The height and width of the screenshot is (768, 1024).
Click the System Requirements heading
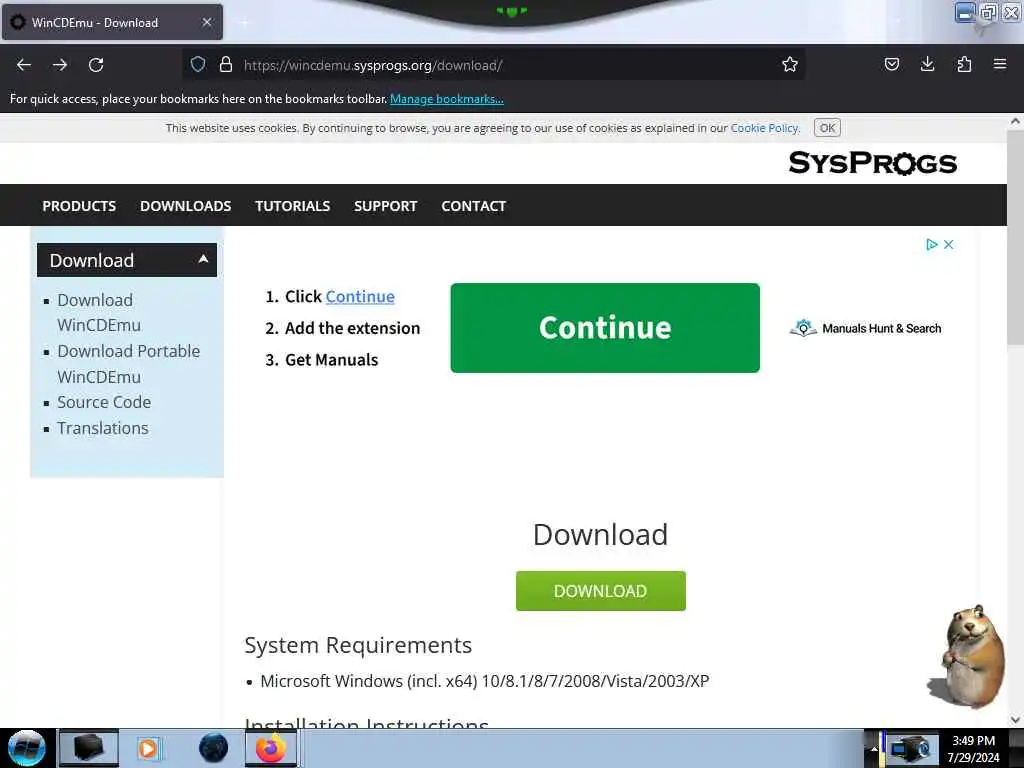point(358,645)
